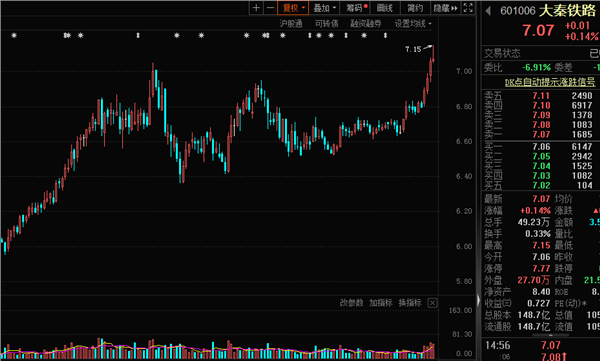Viewport: 600px width, 361px height.
Task: Click 改参数 to change indicator parameters
Action: click(351, 303)
